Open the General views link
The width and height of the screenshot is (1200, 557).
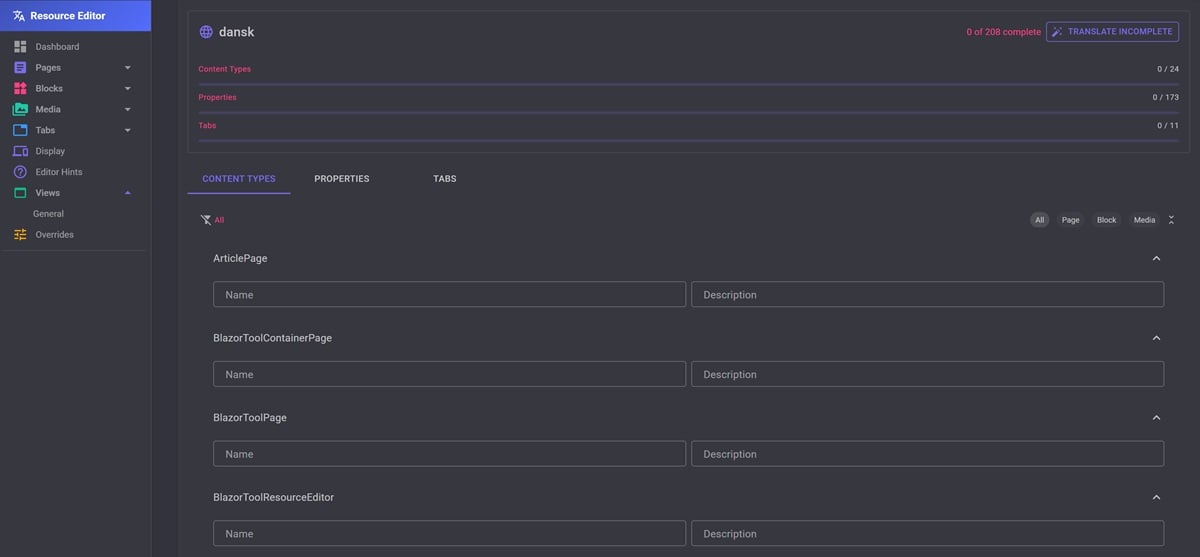click(48, 214)
